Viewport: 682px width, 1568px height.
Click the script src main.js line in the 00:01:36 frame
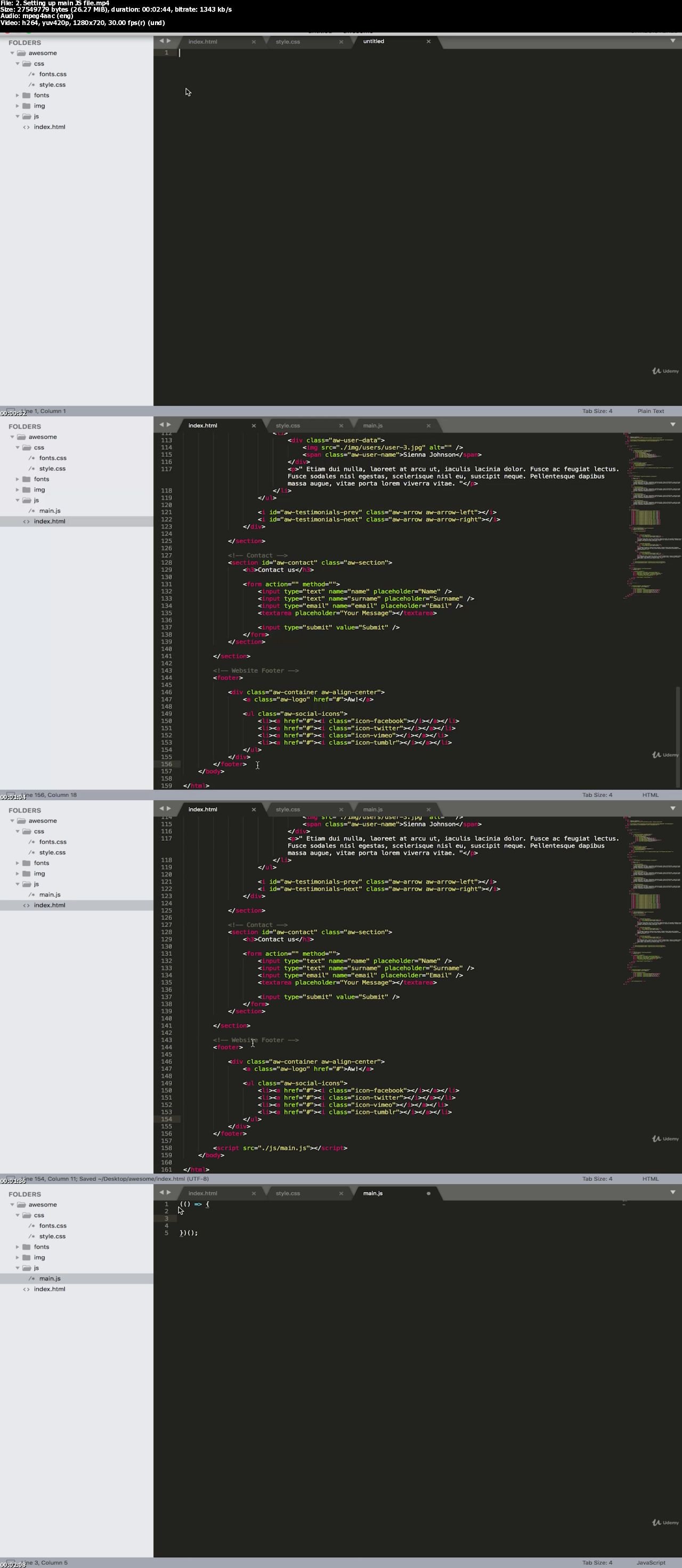(x=280, y=1148)
